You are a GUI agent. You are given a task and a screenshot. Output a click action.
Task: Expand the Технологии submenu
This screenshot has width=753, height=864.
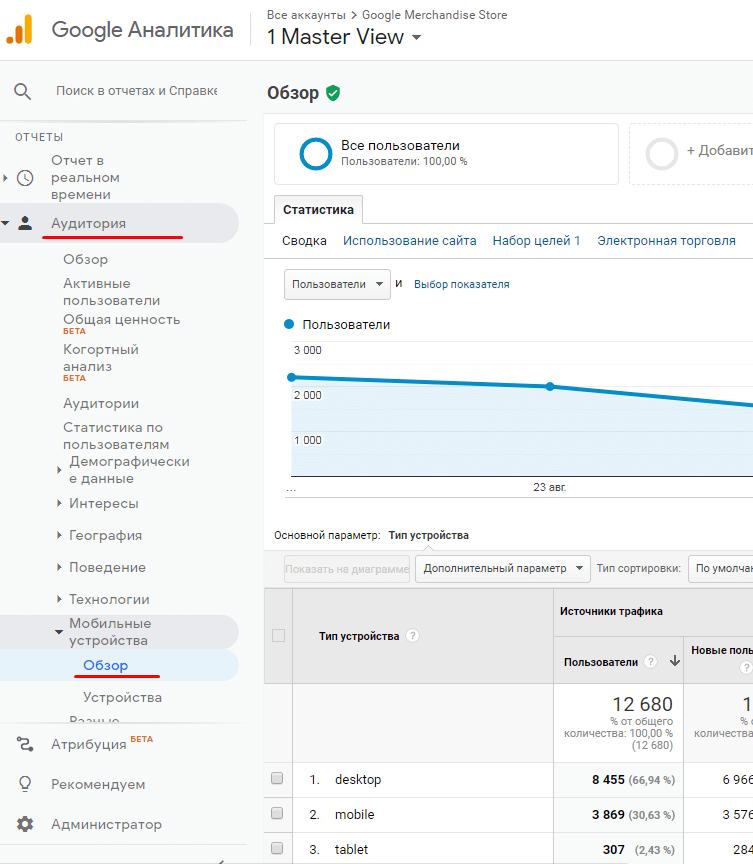59,599
